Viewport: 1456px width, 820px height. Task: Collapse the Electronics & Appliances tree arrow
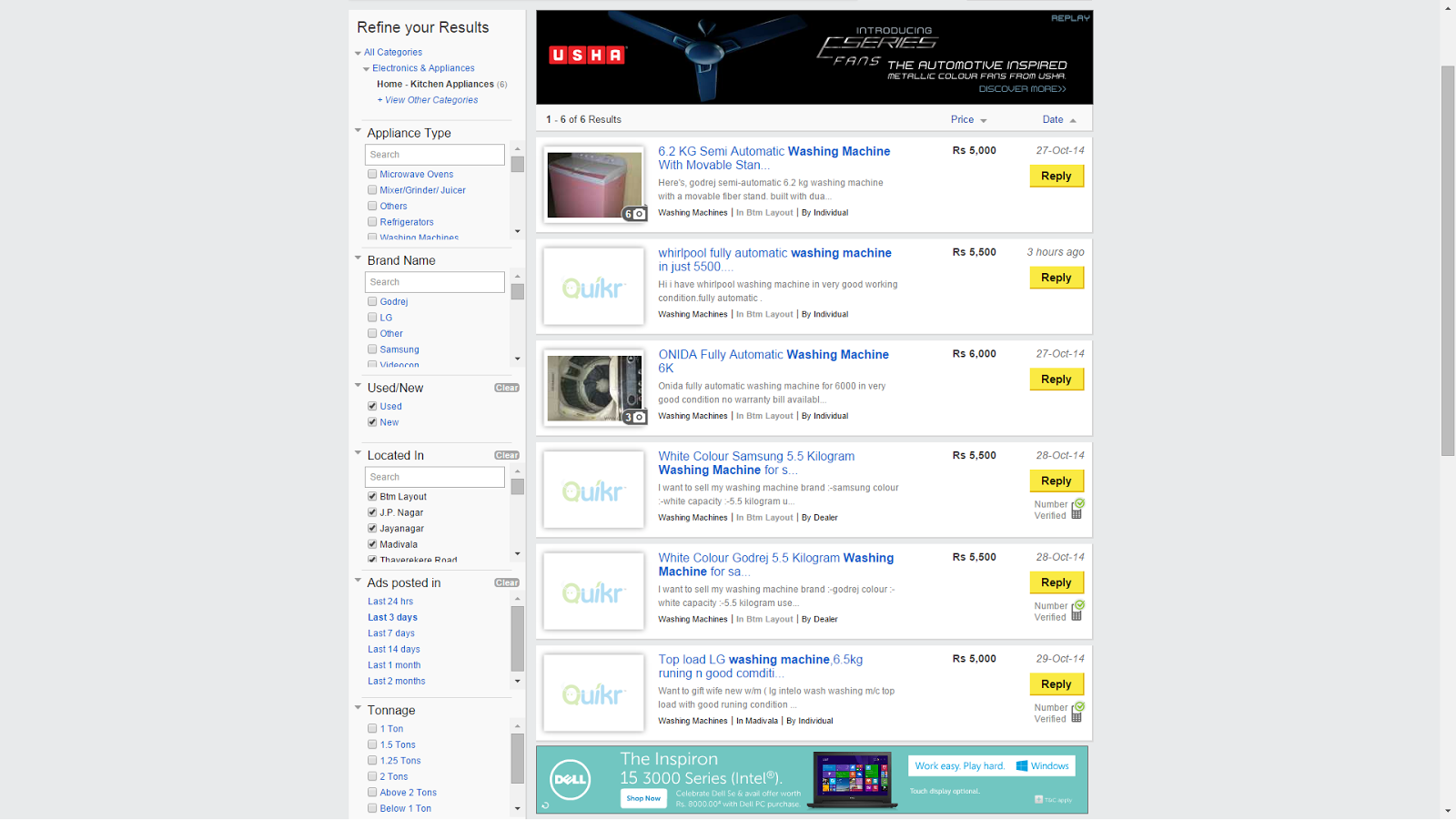366,69
